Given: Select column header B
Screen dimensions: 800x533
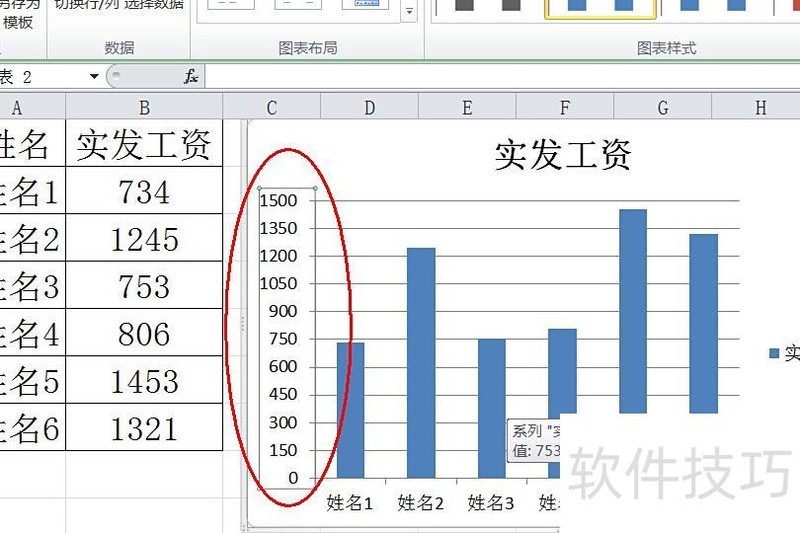Looking at the screenshot, I should click(x=144, y=107).
